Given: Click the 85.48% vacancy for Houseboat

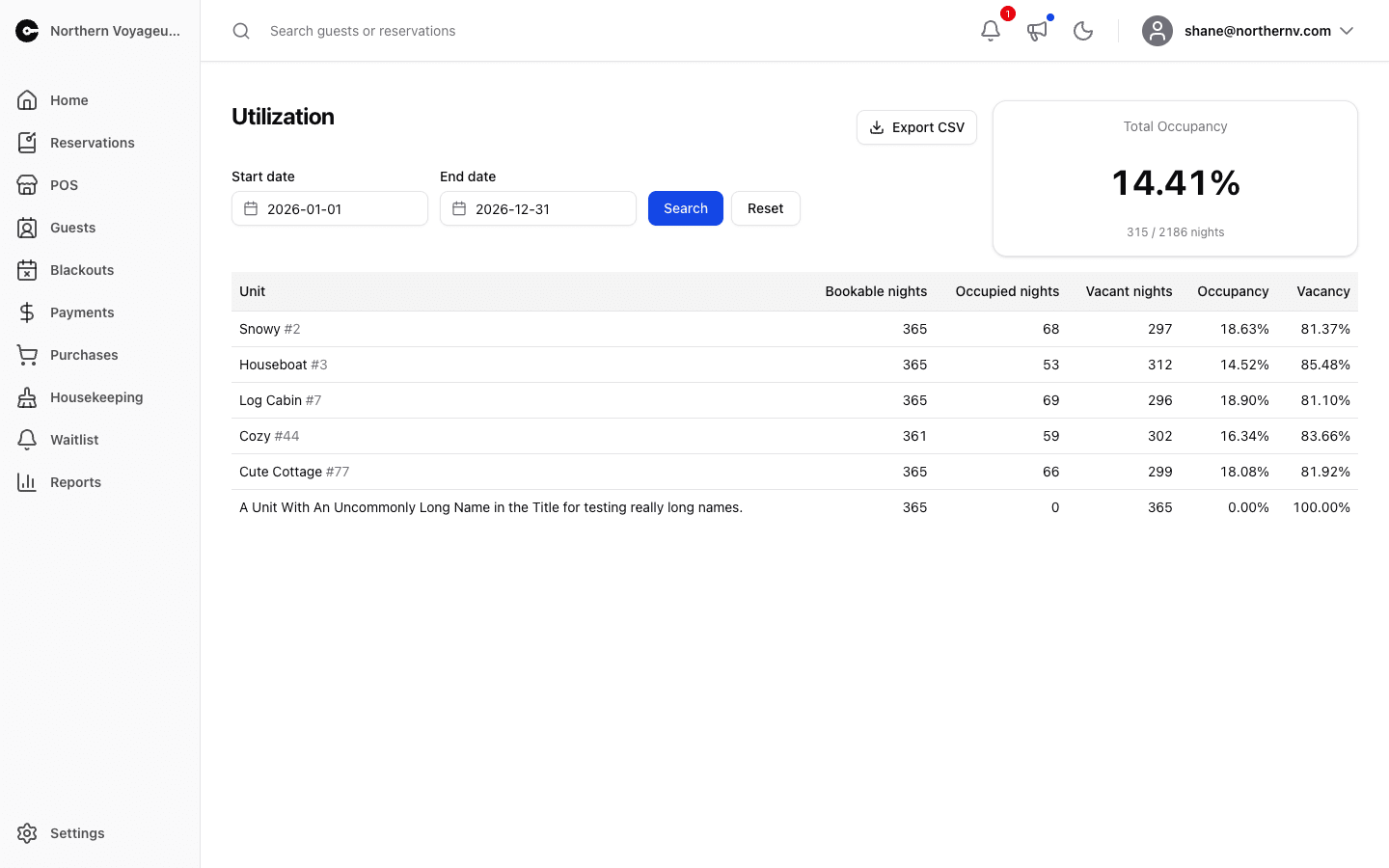Looking at the screenshot, I should 1325,365.
